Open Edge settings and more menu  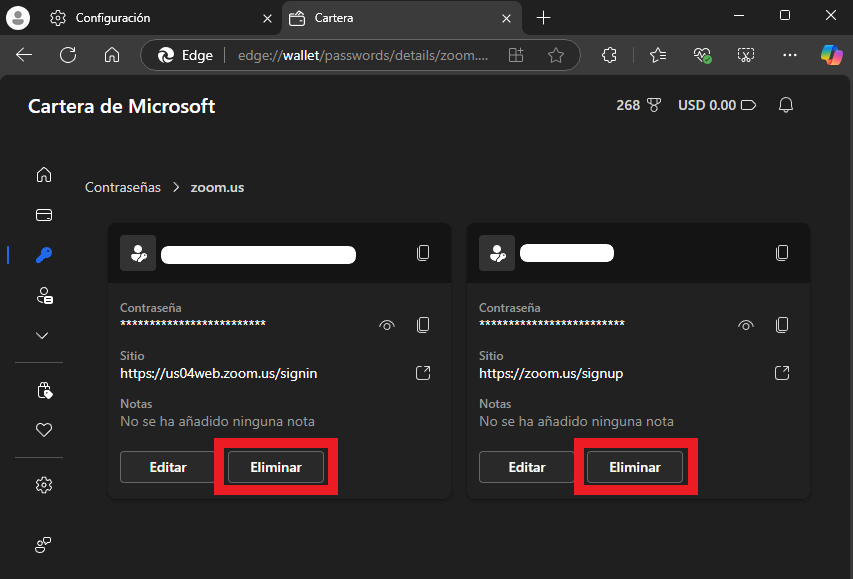789,55
